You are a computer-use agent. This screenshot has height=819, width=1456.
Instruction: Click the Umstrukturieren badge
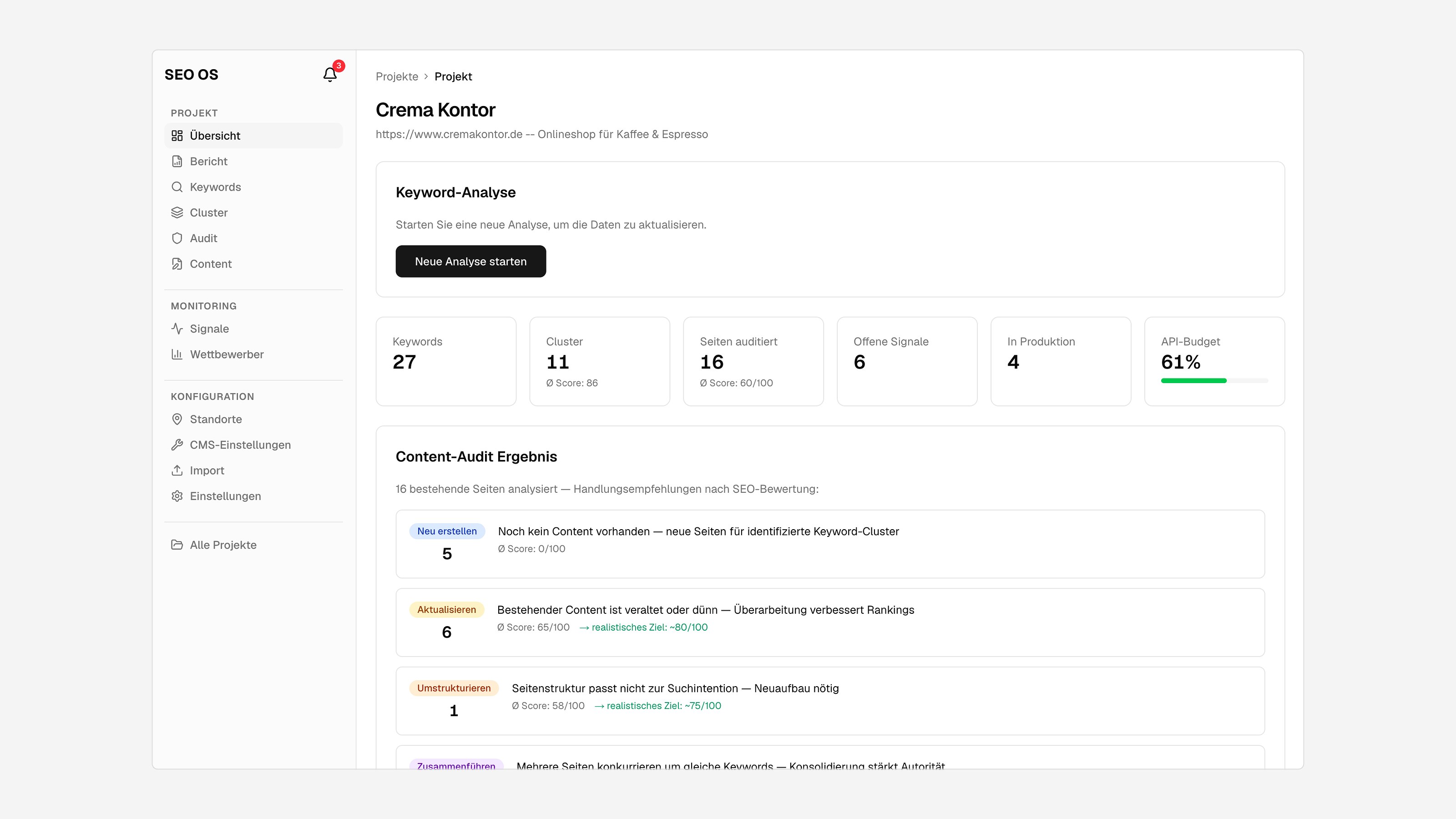click(453, 688)
